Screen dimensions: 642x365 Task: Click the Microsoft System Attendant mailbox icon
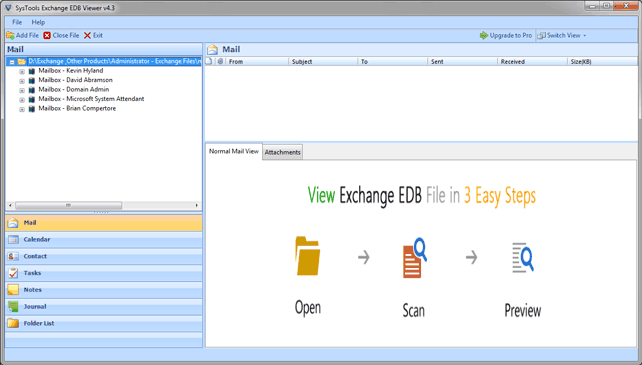[x=32, y=100]
